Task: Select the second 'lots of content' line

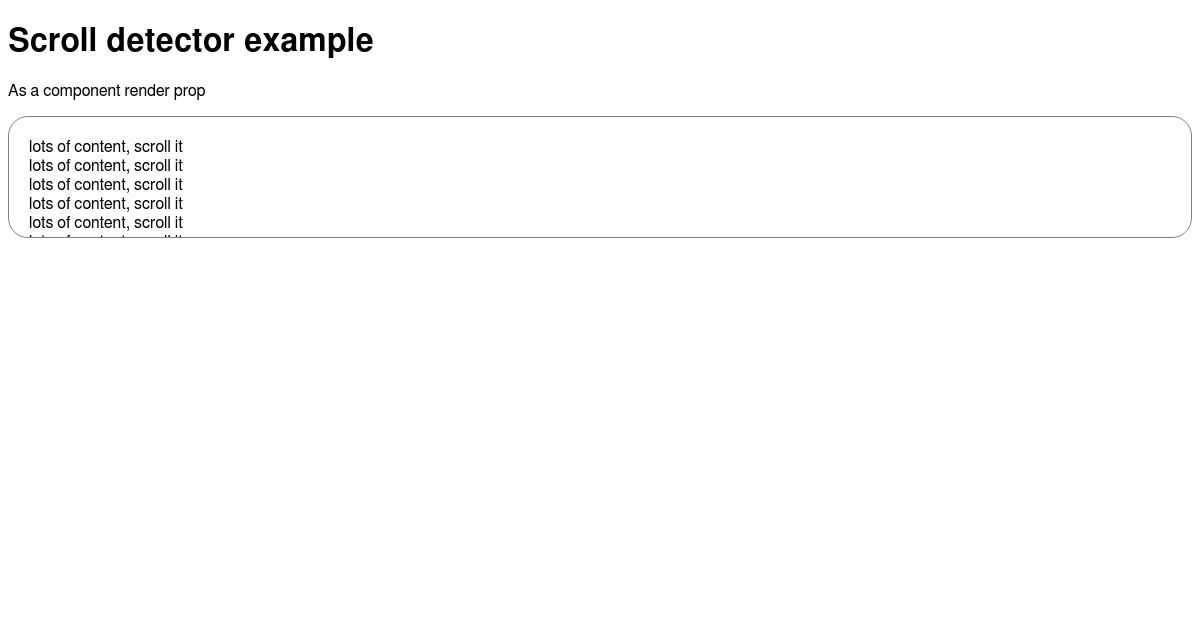Action: (x=106, y=166)
